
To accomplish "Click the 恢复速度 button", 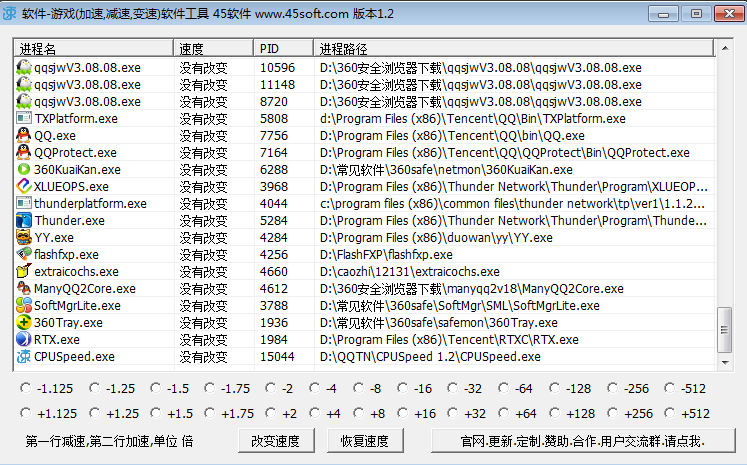I will coord(365,441).
